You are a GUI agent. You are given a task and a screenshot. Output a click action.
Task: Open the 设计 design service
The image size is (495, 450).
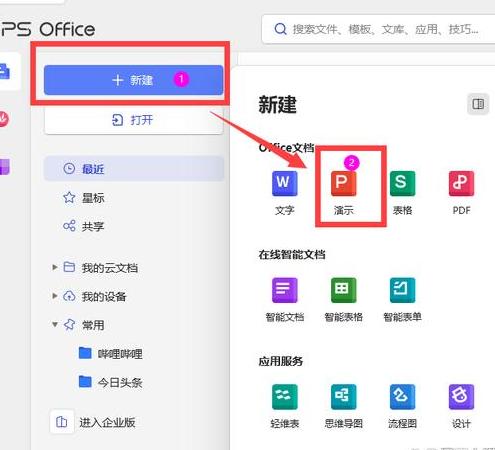(461, 406)
